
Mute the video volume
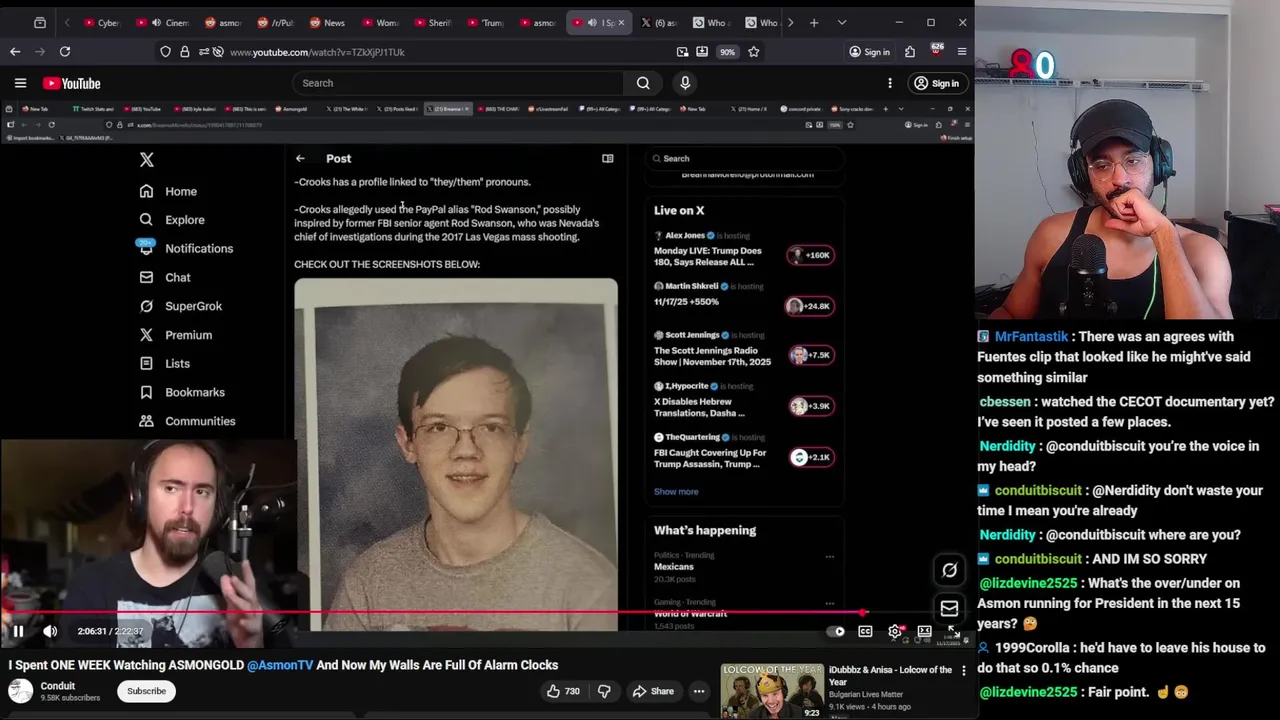pos(50,631)
